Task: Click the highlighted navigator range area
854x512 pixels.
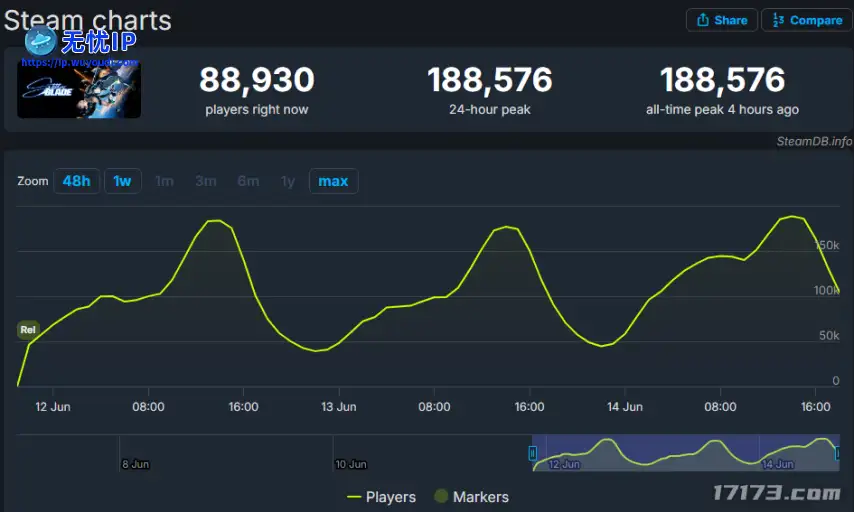Action: tap(685, 452)
